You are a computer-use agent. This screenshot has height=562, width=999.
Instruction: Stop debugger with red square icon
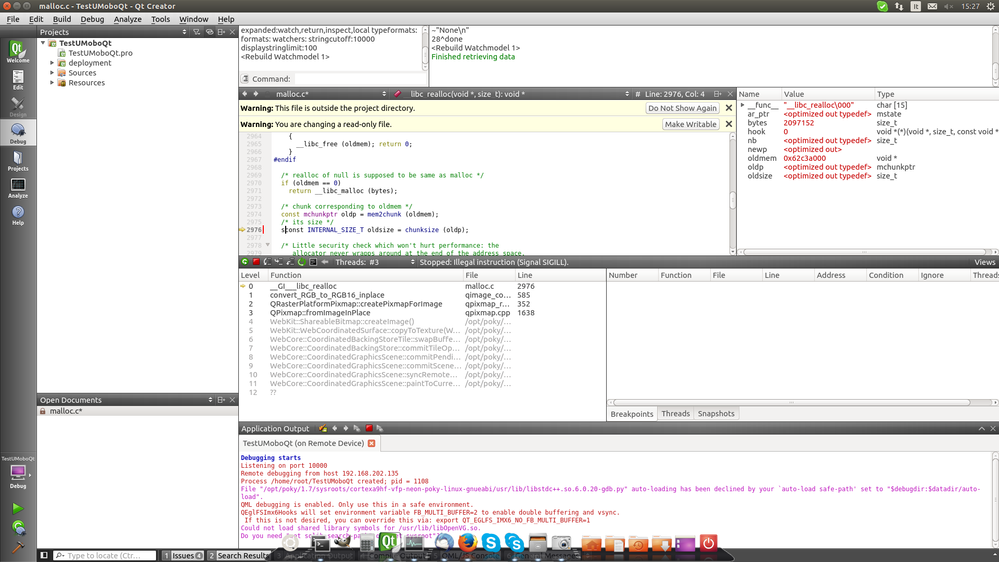click(x=256, y=262)
